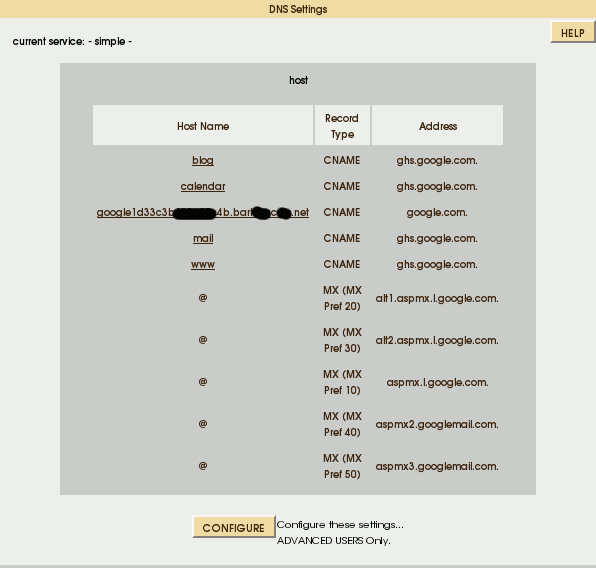Viewport: 596px width, 568px height.
Task: Click the MX Pref 20 record type
Action: coord(342,298)
